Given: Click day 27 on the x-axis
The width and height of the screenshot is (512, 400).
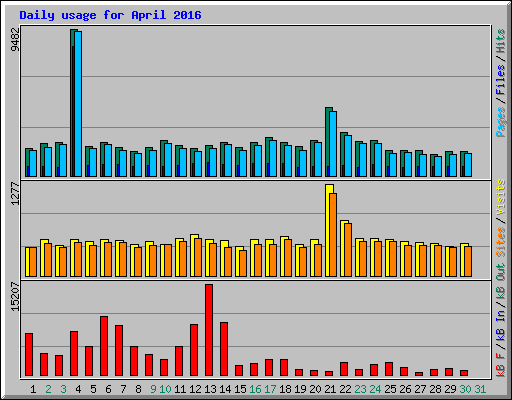Looking at the screenshot, I should (x=420, y=389).
